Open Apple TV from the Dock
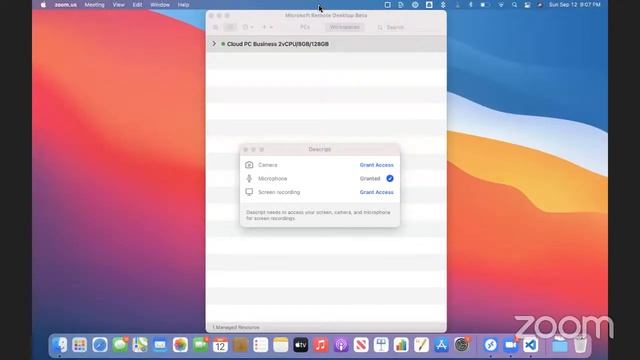 point(301,345)
